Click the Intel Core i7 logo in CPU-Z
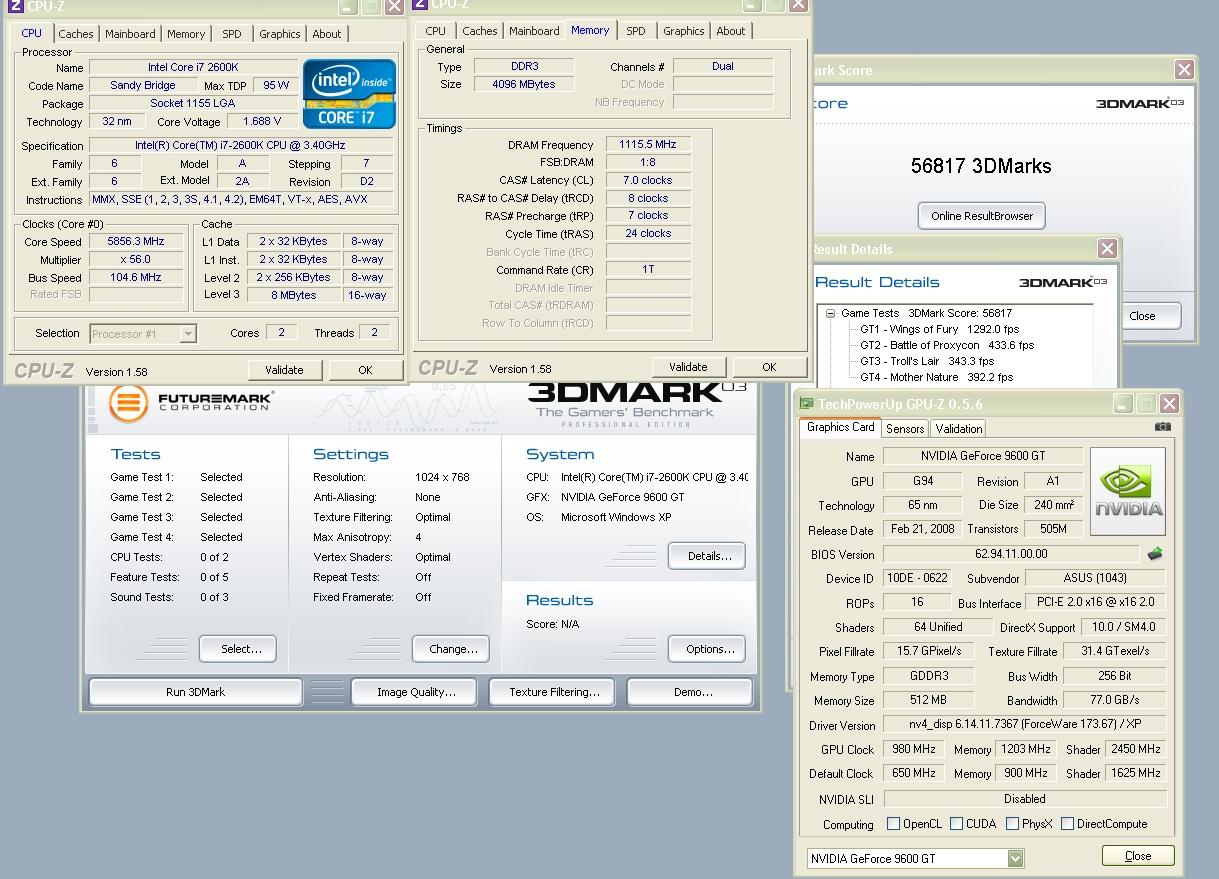The height and width of the screenshot is (879, 1219). tap(349, 93)
